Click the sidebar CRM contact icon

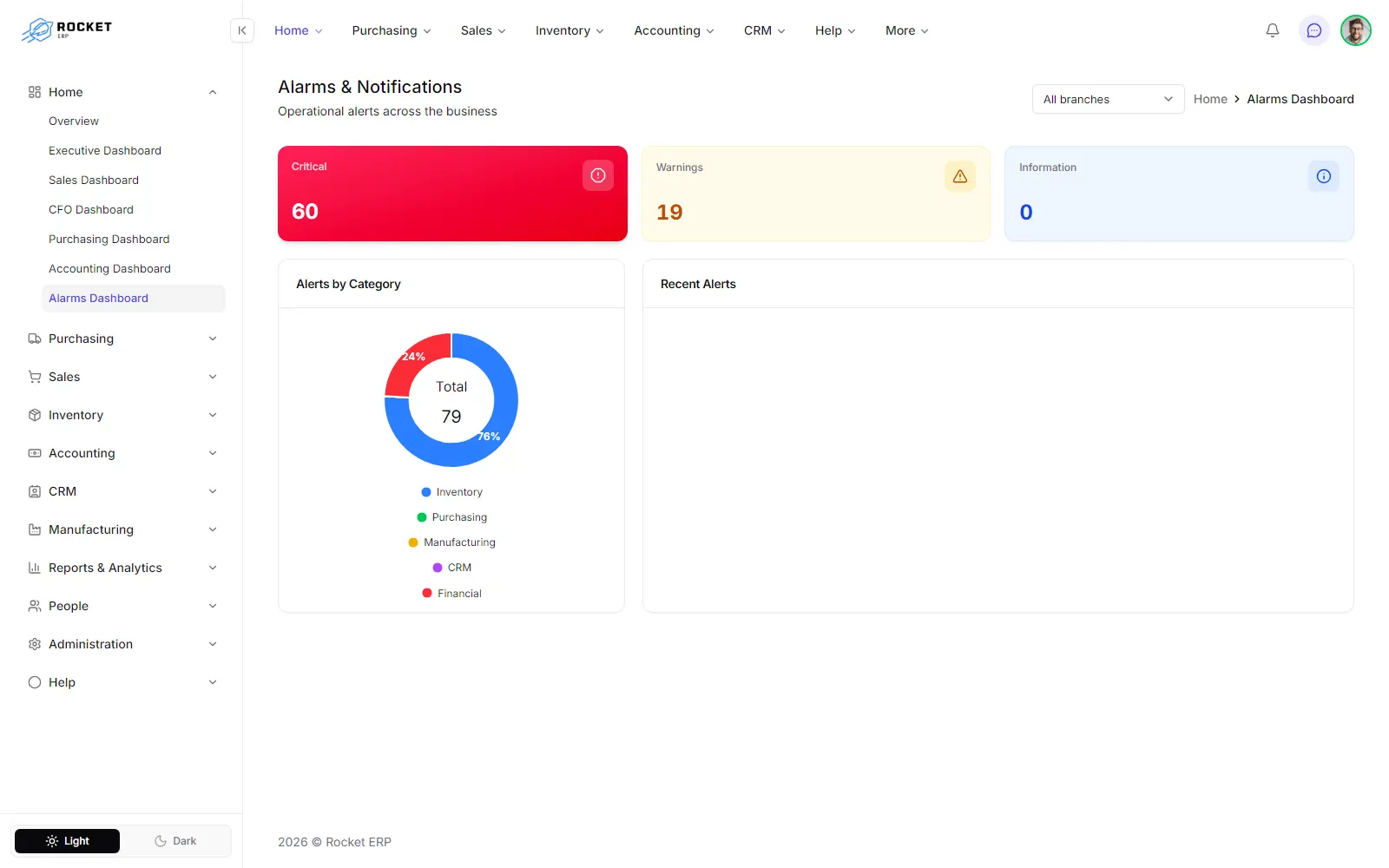(35, 491)
